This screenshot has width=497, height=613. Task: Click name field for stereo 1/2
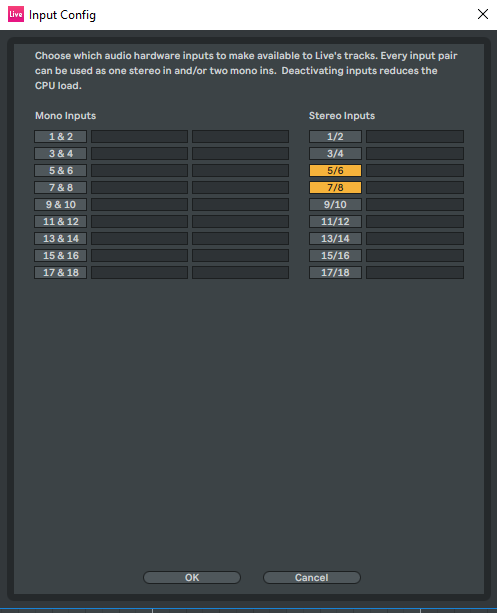[x=415, y=136]
